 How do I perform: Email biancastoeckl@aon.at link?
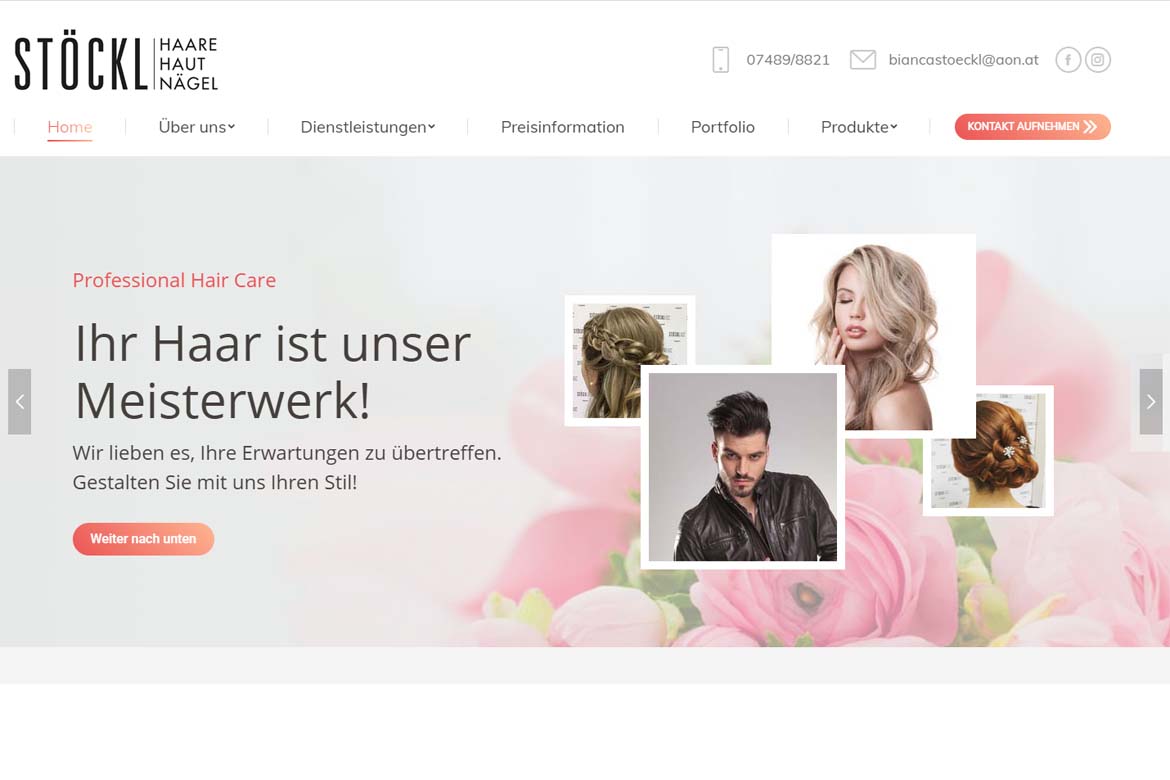pos(963,60)
